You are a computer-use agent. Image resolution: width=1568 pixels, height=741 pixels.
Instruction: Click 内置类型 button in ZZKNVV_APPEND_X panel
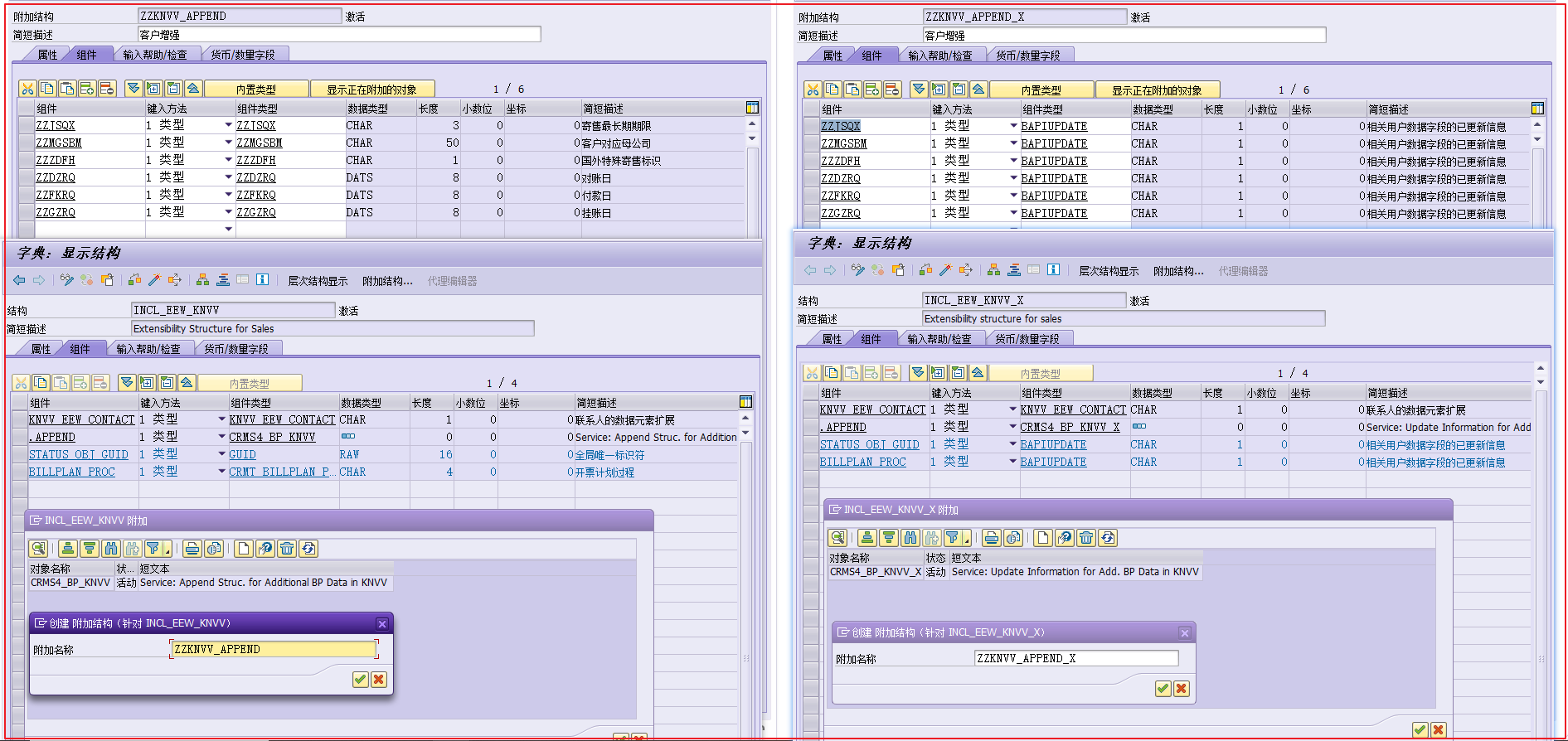click(1041, 90)
